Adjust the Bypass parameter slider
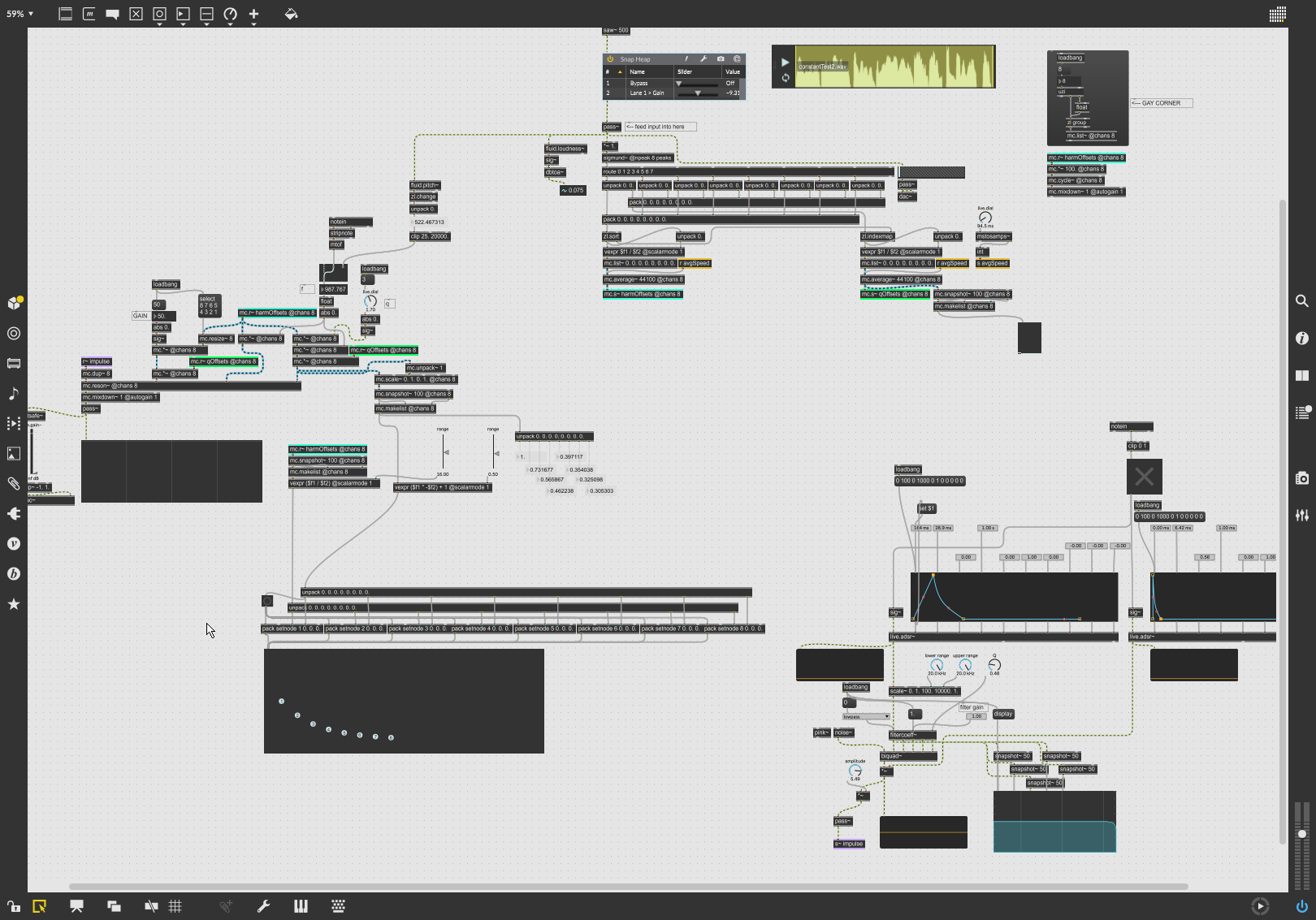Image resolution: width=1316 pixels, height=920 pixels. (698, 83)
